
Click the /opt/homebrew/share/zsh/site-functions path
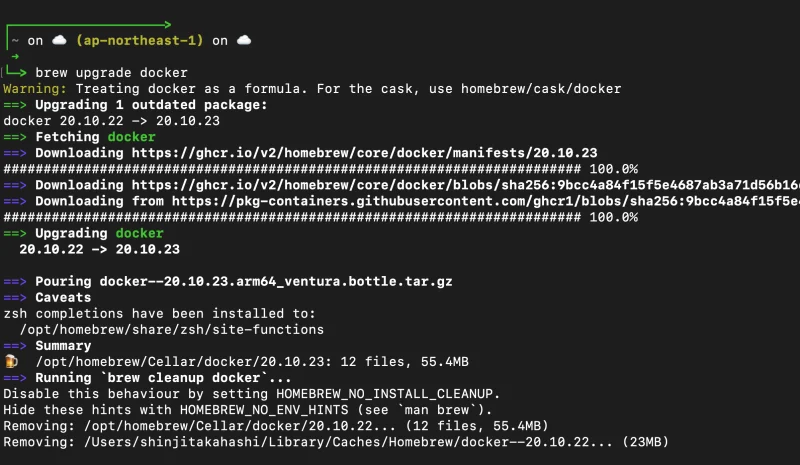point(171,329)
